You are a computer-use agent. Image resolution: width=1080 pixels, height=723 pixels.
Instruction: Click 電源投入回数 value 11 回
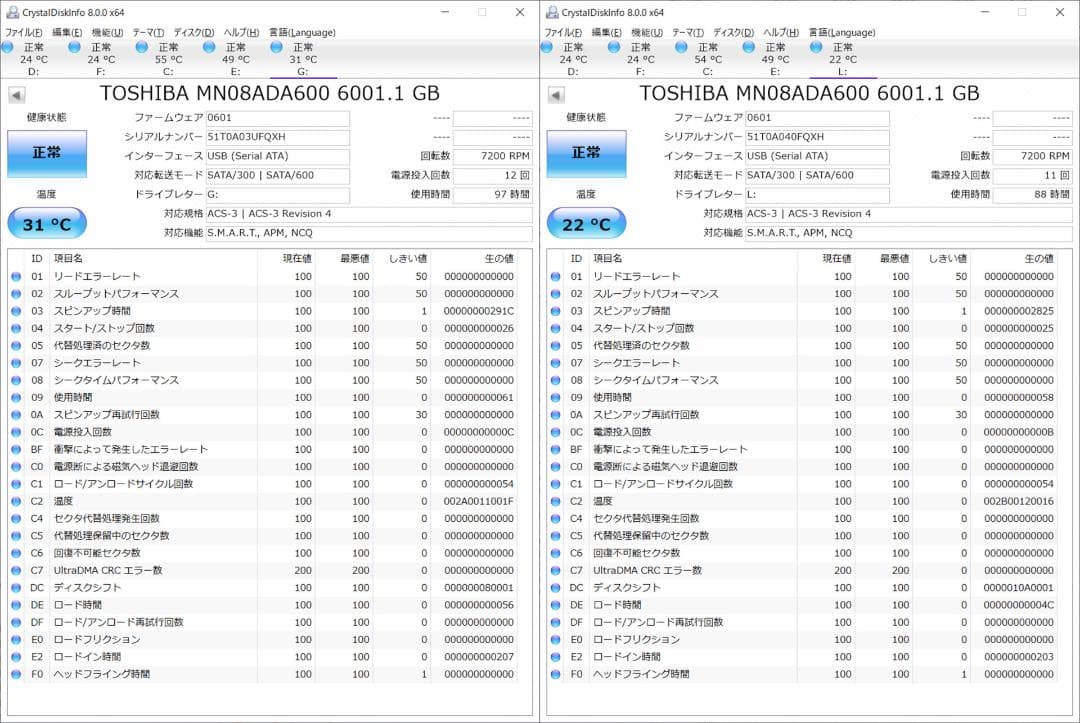(1032, 176)
